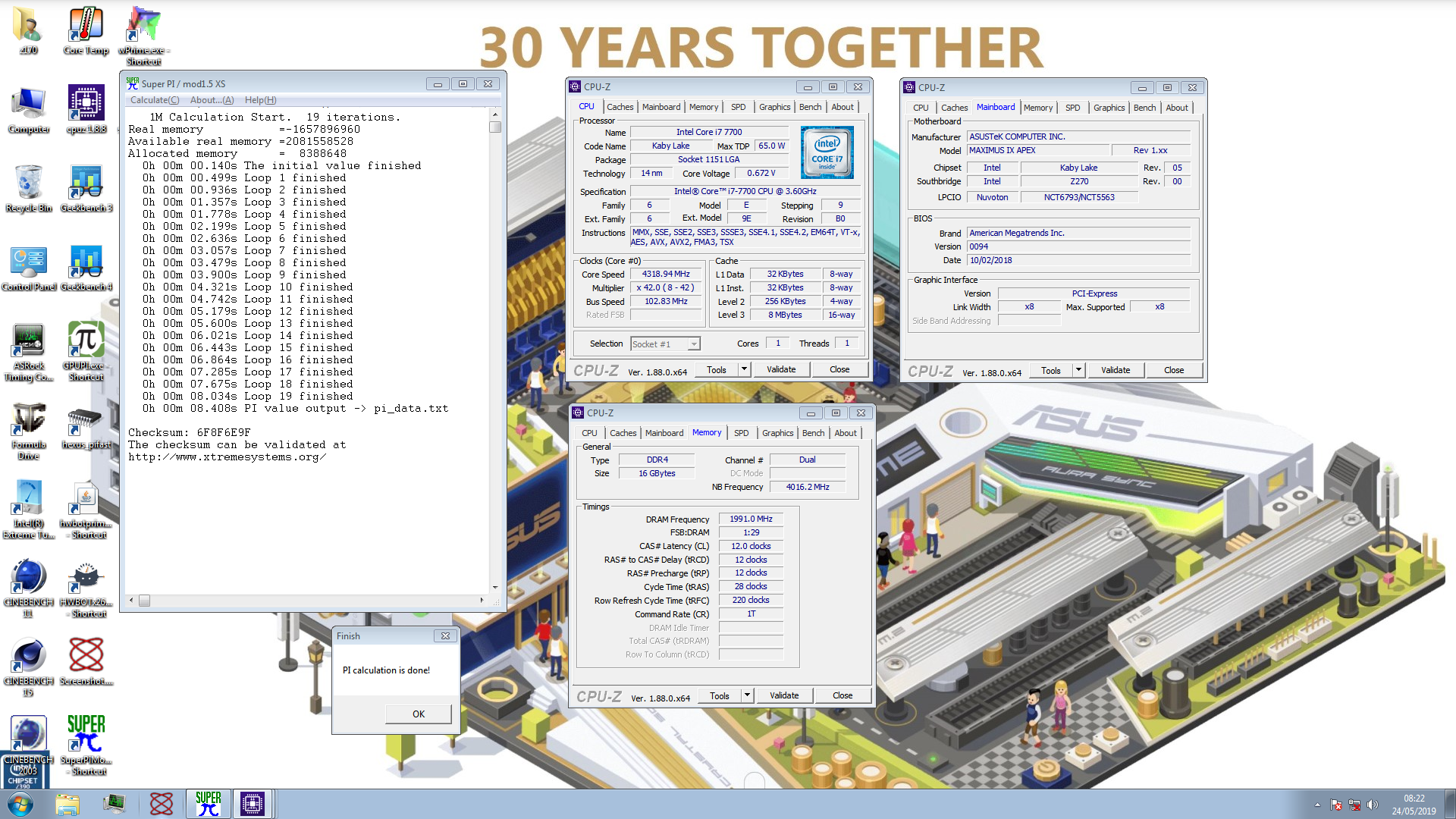Open the Help menu in Super PI

tap(260, 100)
